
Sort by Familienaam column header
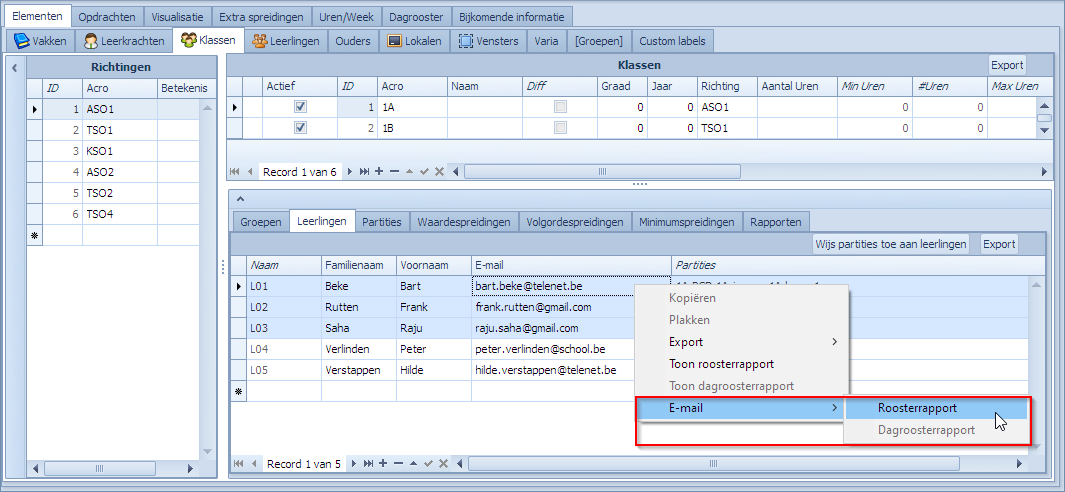pyautogui.click(x=359, y=265)
